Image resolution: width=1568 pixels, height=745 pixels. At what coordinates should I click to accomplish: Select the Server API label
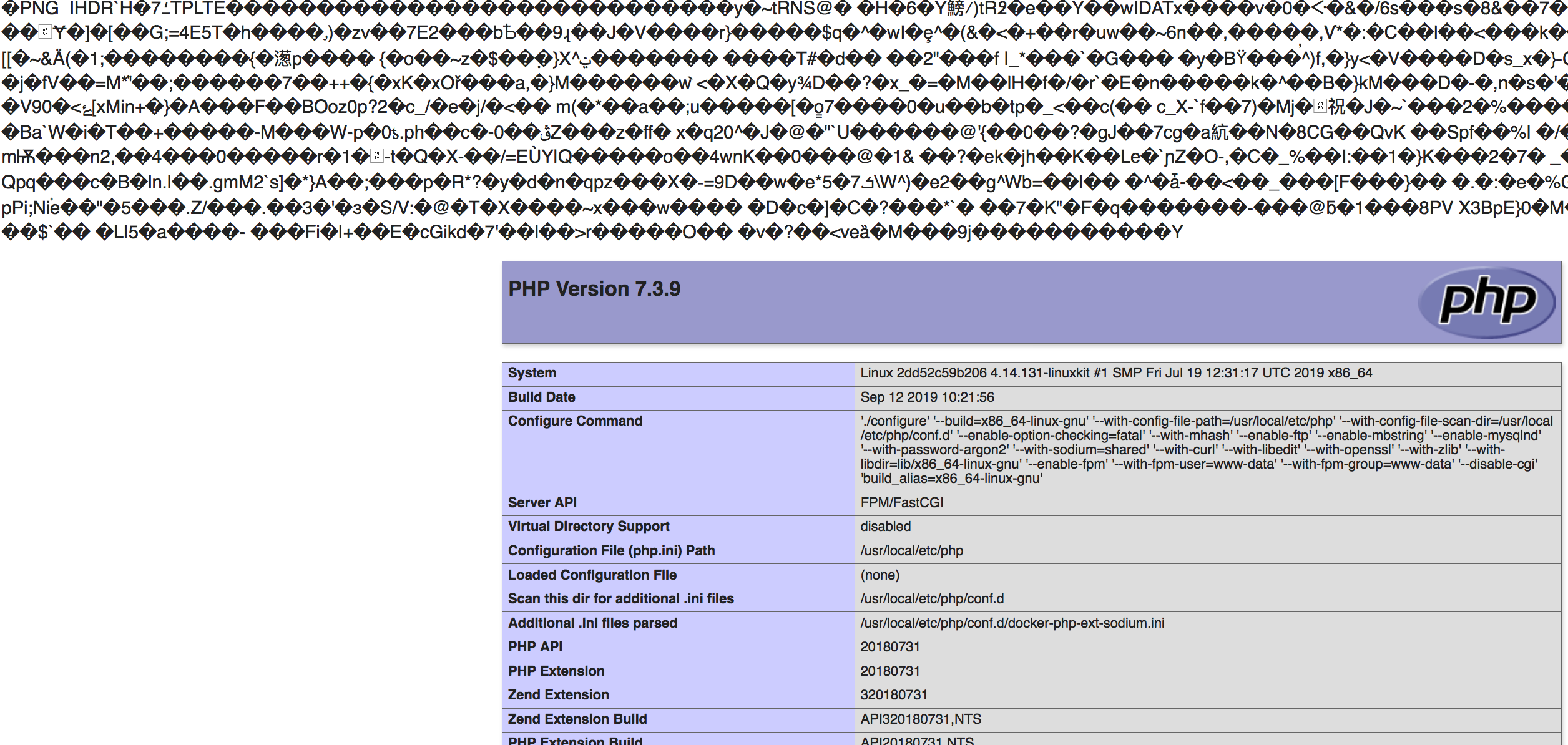pyautogui.click(x=542, y=503)
